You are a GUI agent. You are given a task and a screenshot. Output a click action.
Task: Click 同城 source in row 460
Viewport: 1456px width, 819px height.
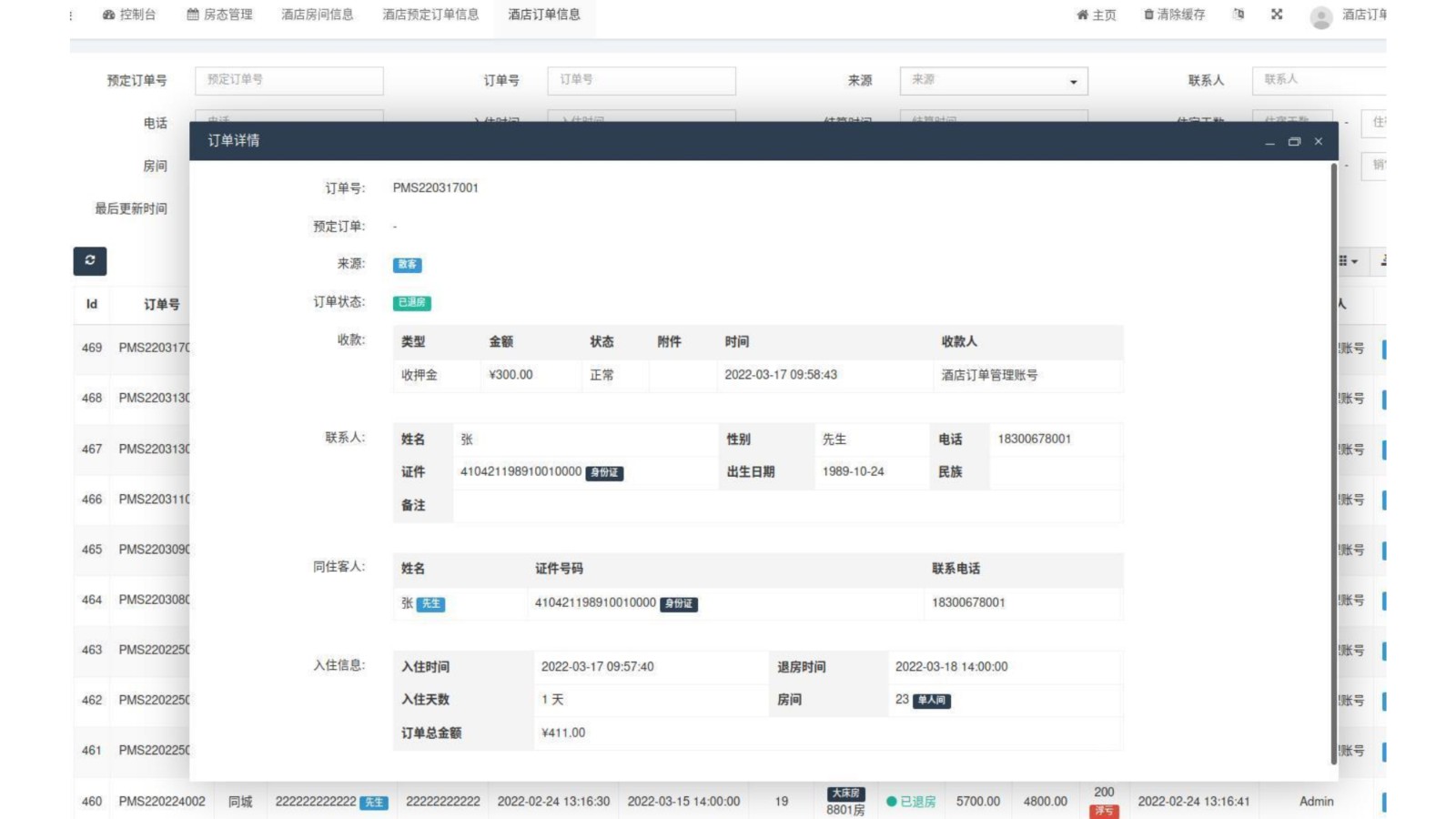240,802
